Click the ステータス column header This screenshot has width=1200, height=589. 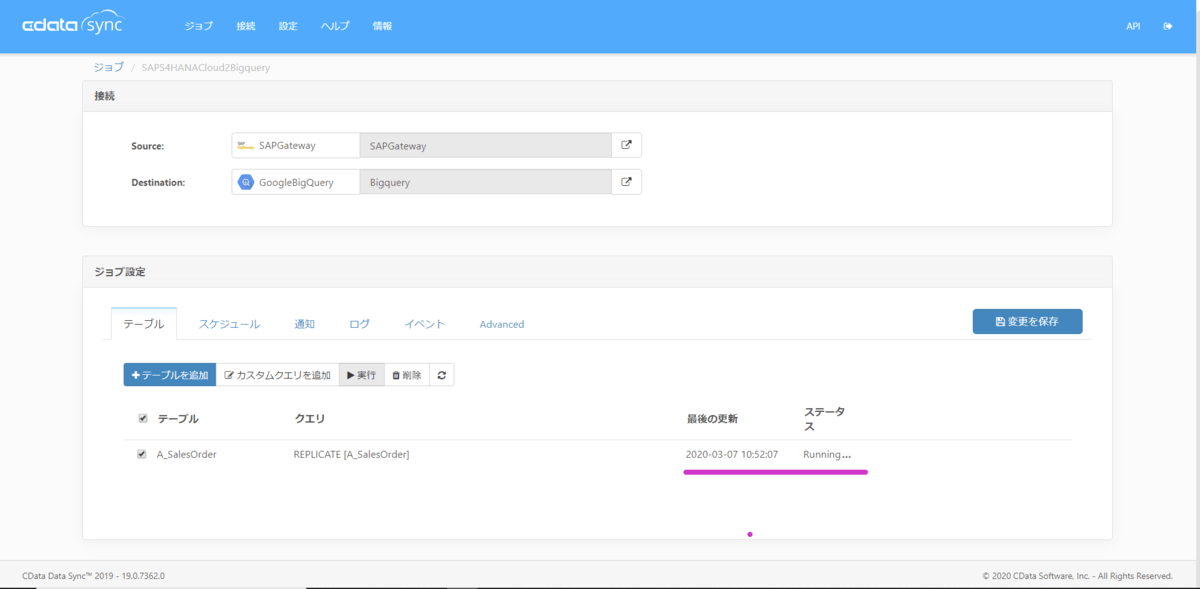(x=825, y=418)
